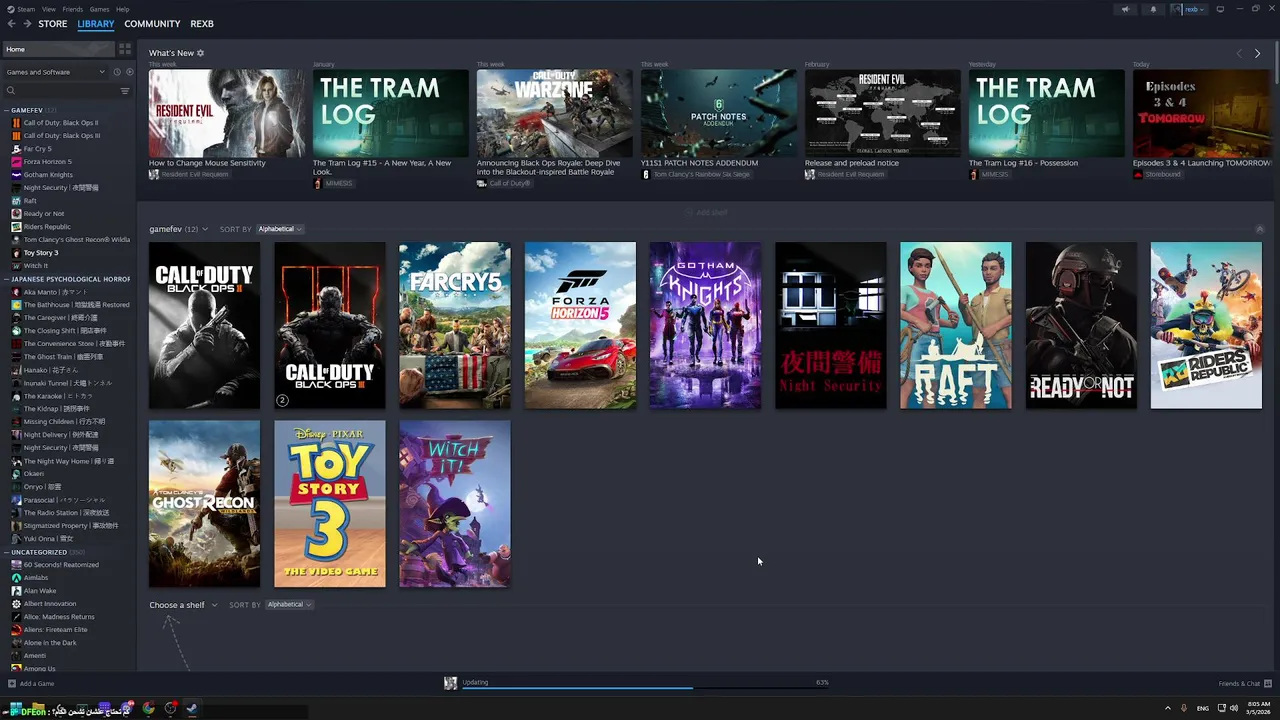Open Y11S1 Patch Notes Addendum news

718,113
